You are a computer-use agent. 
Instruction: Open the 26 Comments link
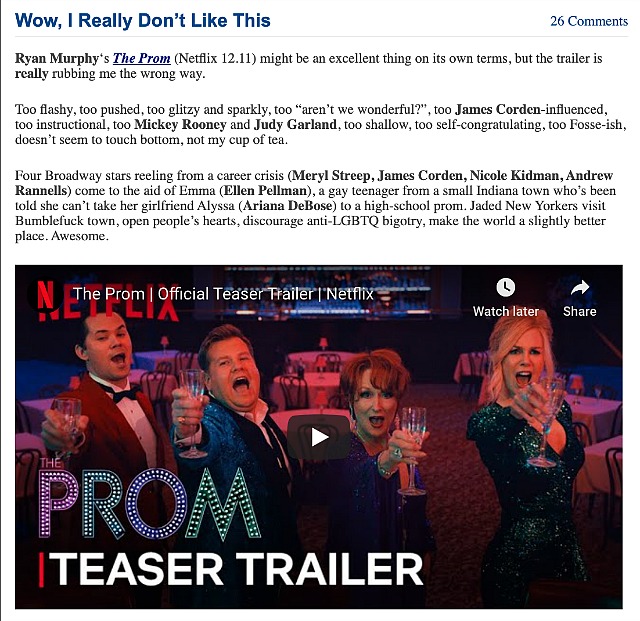589,21
